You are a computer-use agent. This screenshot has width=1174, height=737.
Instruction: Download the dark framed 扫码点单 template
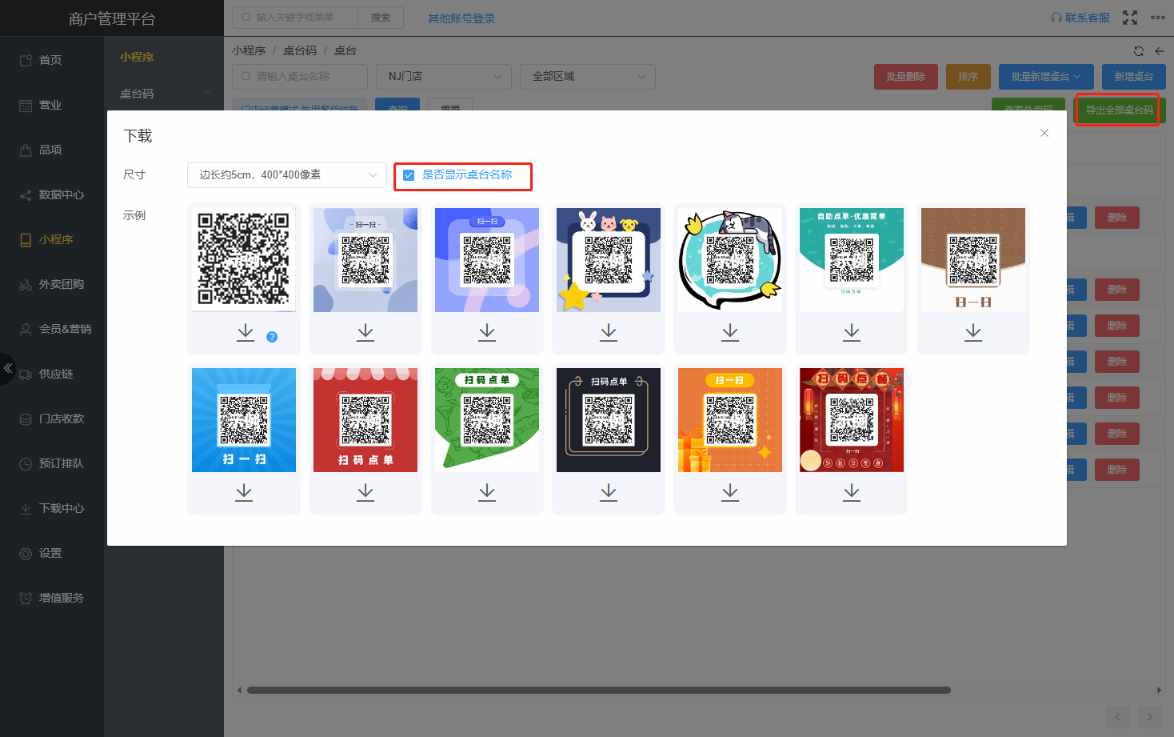coord(609,492)
